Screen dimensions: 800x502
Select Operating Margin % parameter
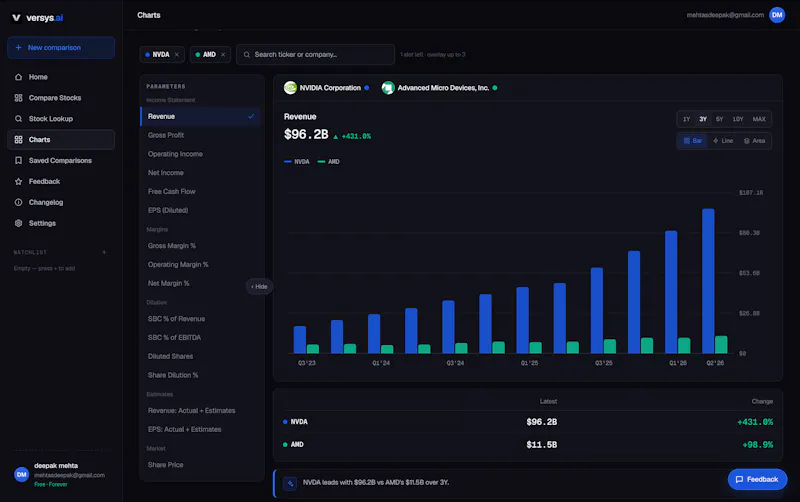click(200, 265)
